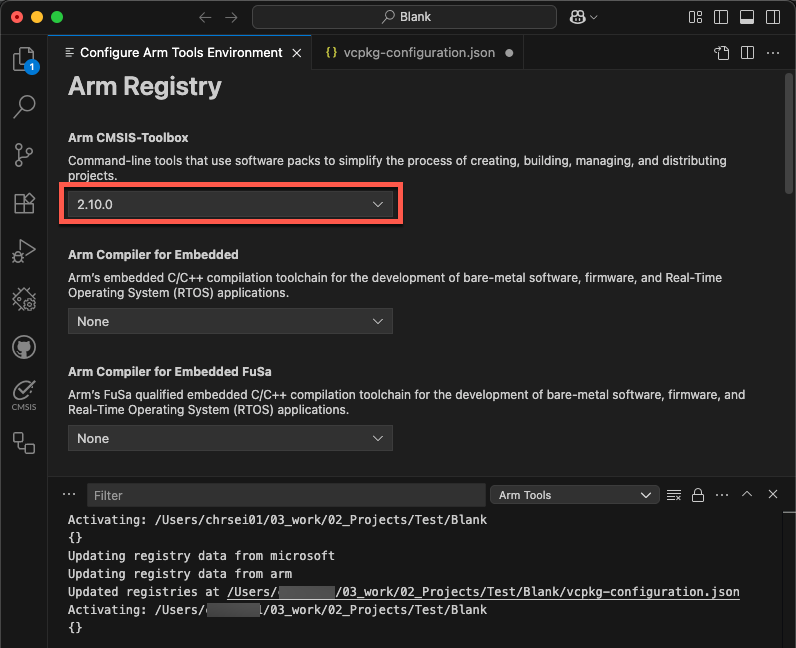Toggle the output scroll lock
This screenshot has width=796, height=648.
pyautogui.click(x=698, y=495)
